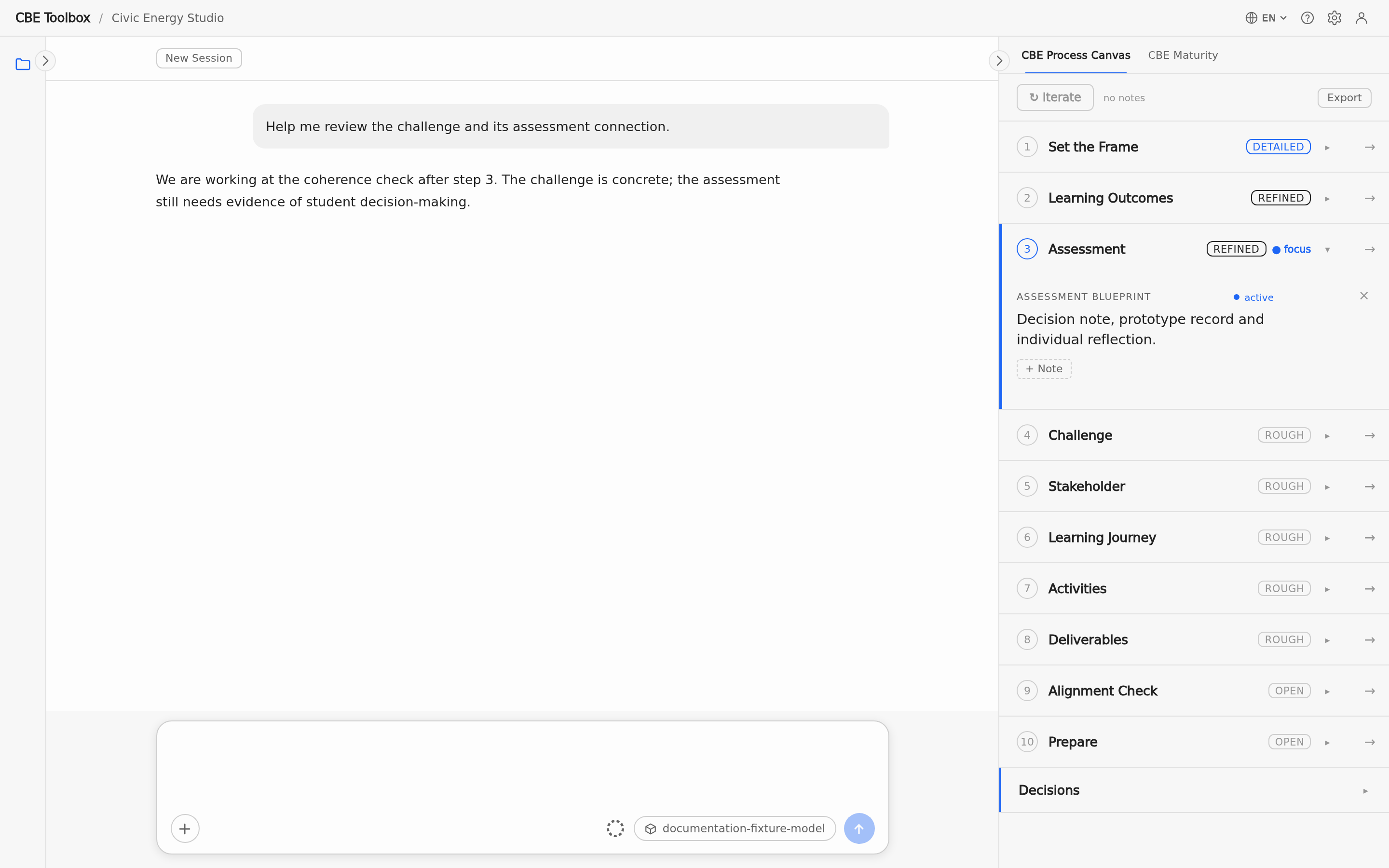Image resolution: width=1389 pixels, height=868 pixels.
Task: Click the arrow on Set the Frame row
Action: pos(1370,147)
